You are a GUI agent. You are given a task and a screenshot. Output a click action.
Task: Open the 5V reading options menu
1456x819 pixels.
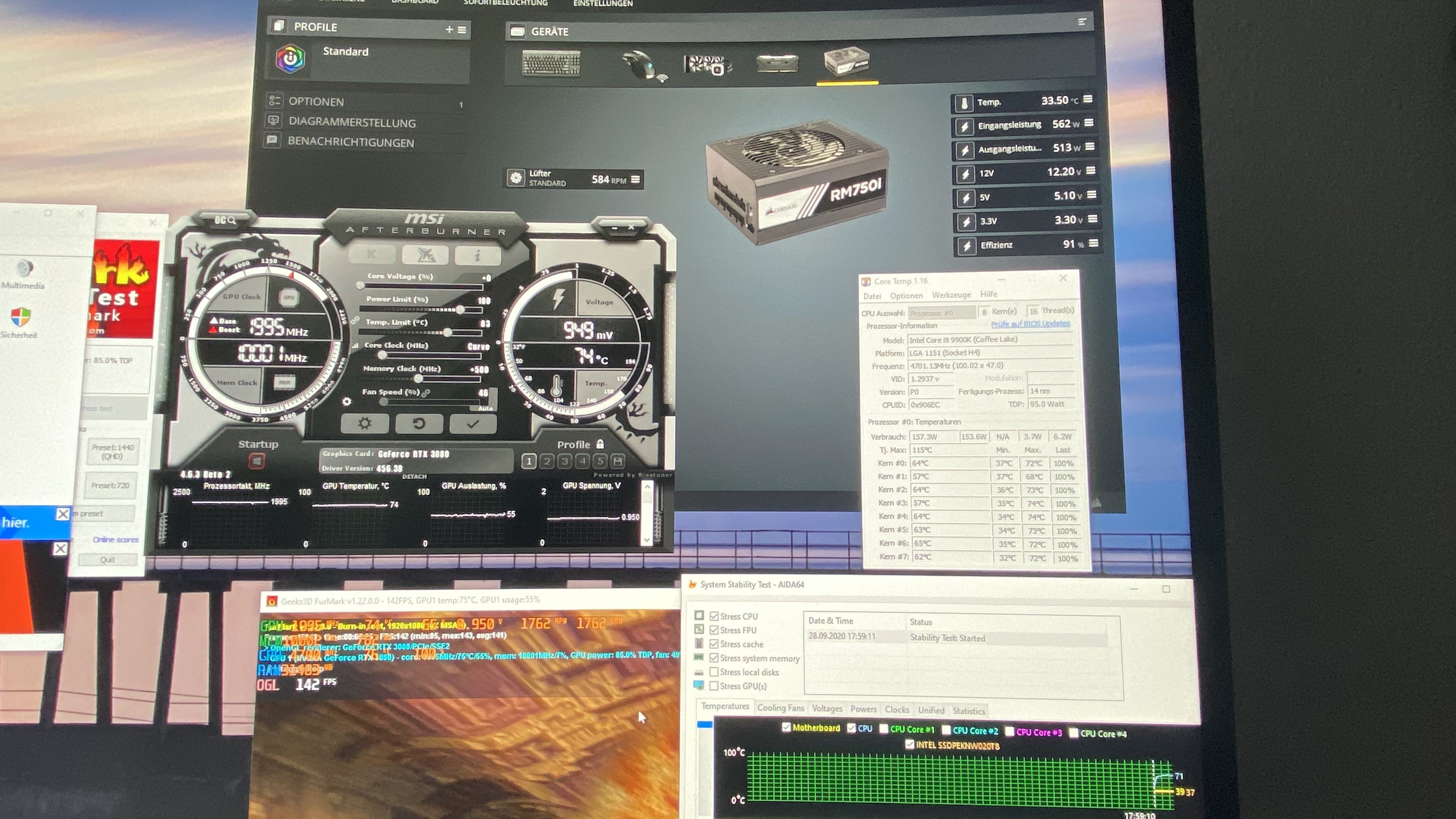pos(1092,194)
